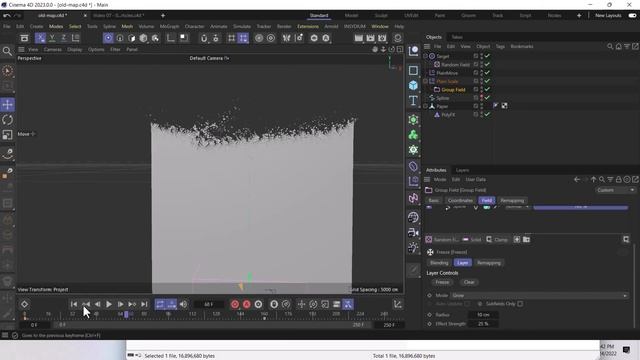Open the Simulate menu
This screenshot has height=360, width=640.
[242, 27]
